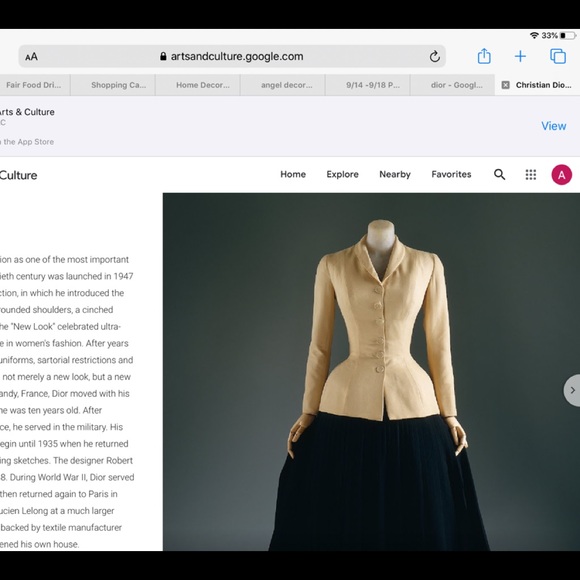Close the Christian Dior tab
The width and height of the screenshot is (580, 580).
(x=505, y=85)
